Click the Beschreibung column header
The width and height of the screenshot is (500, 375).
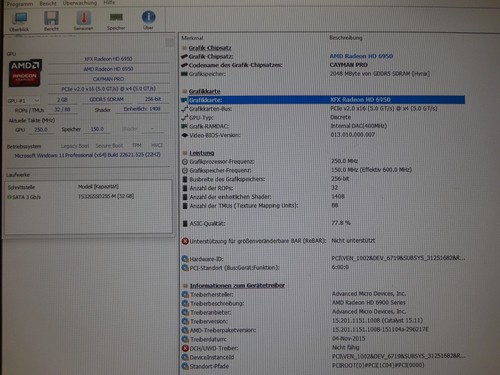346,38
